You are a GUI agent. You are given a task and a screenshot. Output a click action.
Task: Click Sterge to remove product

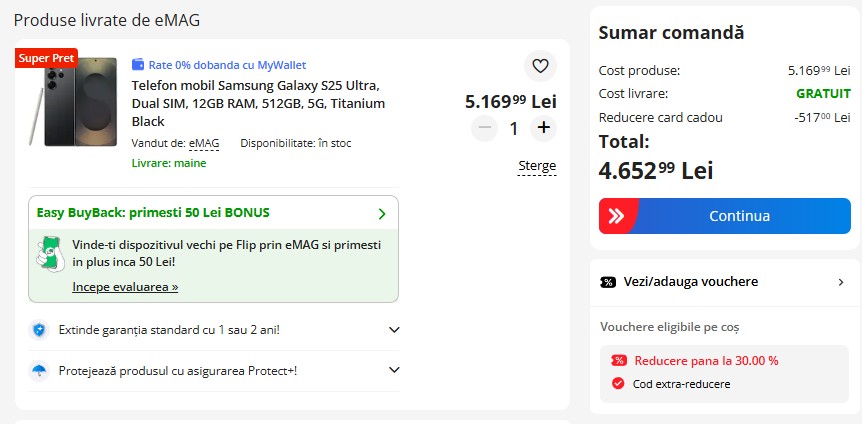point(537,166)
